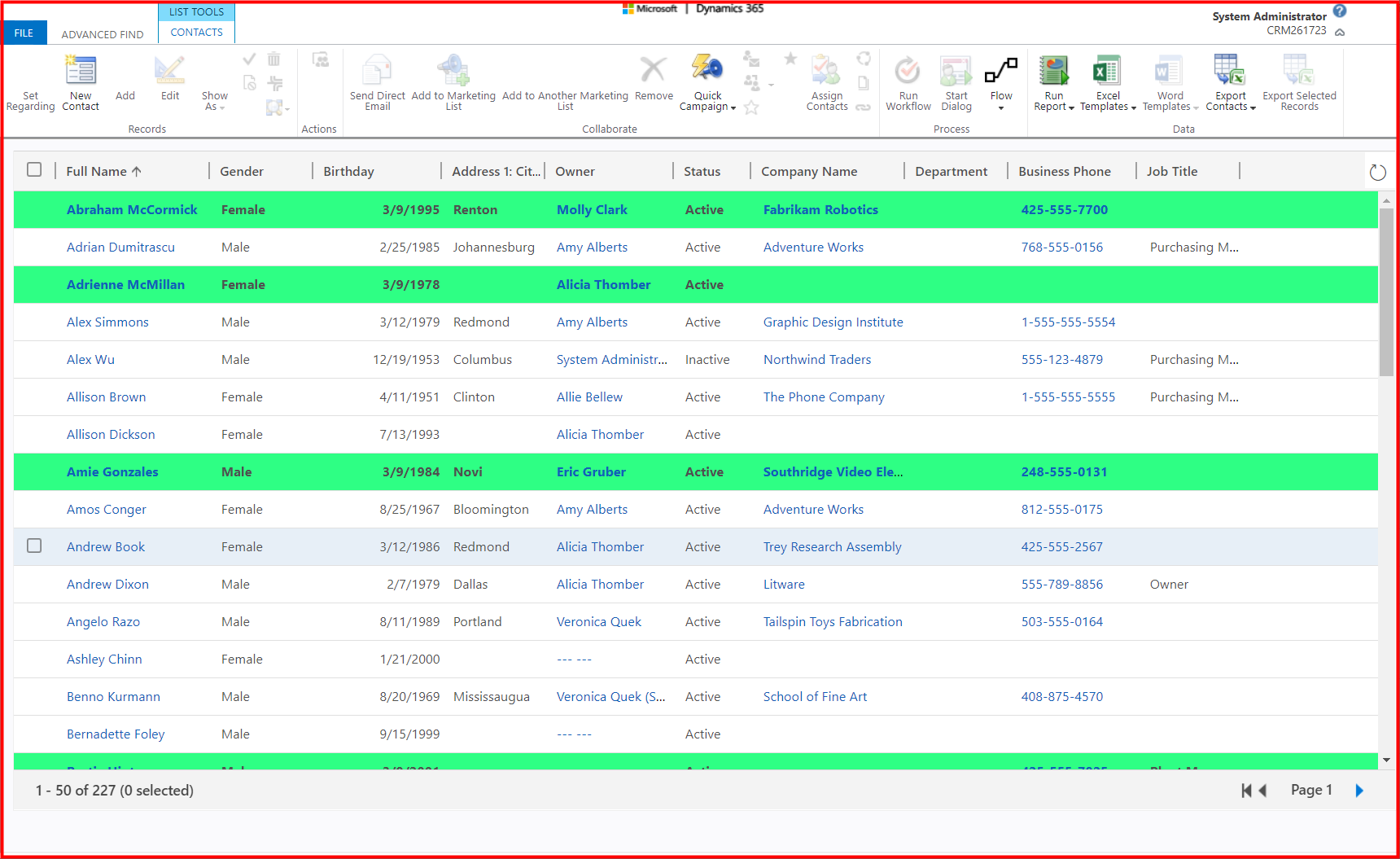This screenshot has height=859, width=1400.
Task: Click vertical scrollbar down arrow
Action: (1386, 760)
